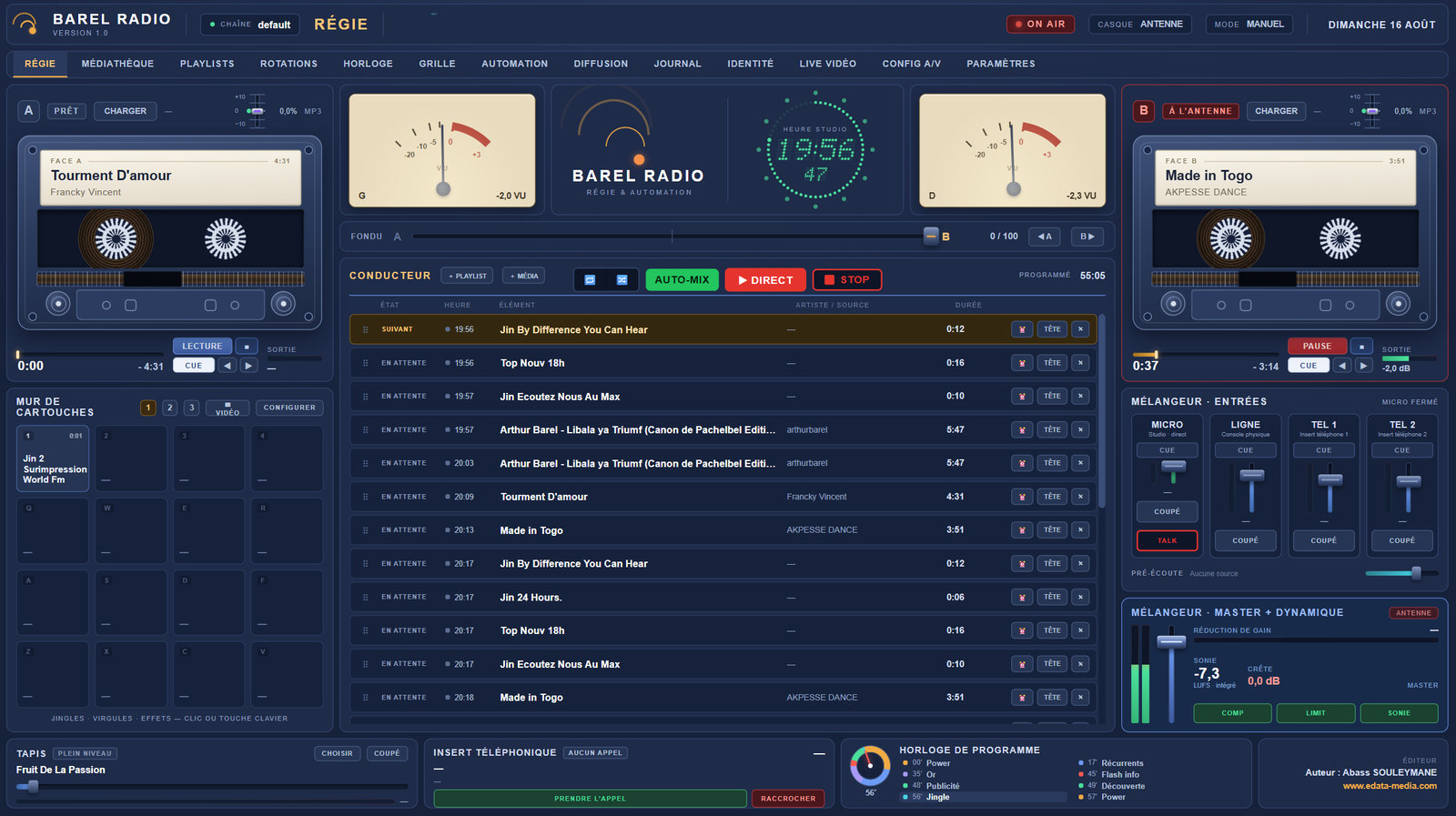This screenshot has height=816, width=1456.
Task: Click the fondu crossfader handle
Action: 930,237
